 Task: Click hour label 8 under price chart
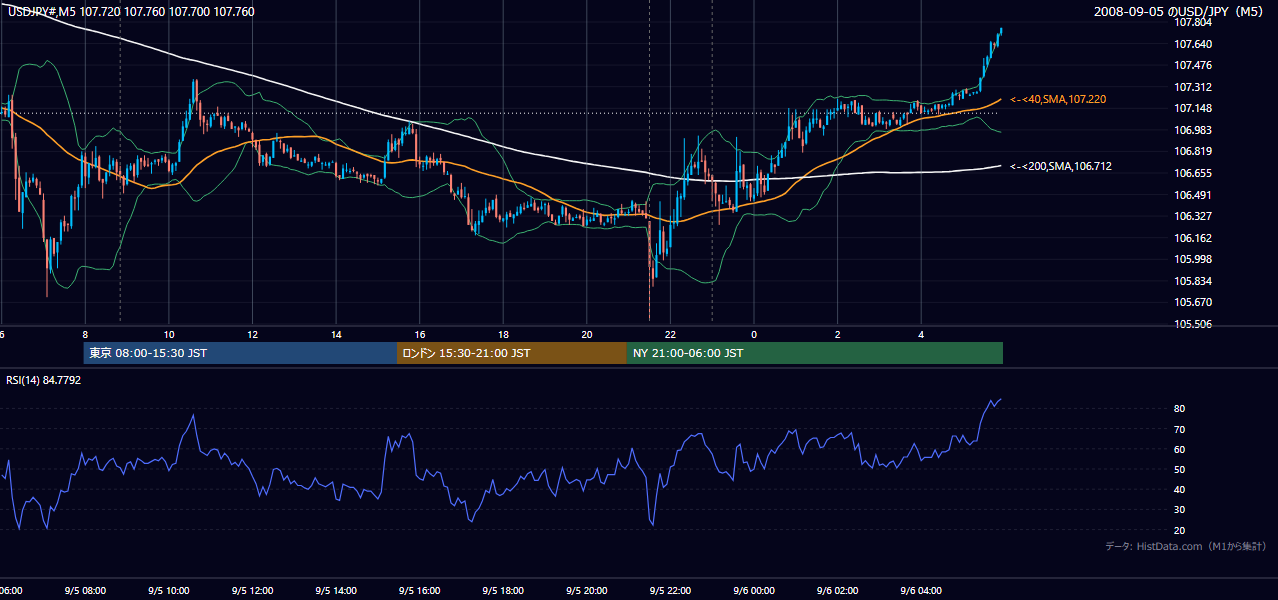[85, 334]
